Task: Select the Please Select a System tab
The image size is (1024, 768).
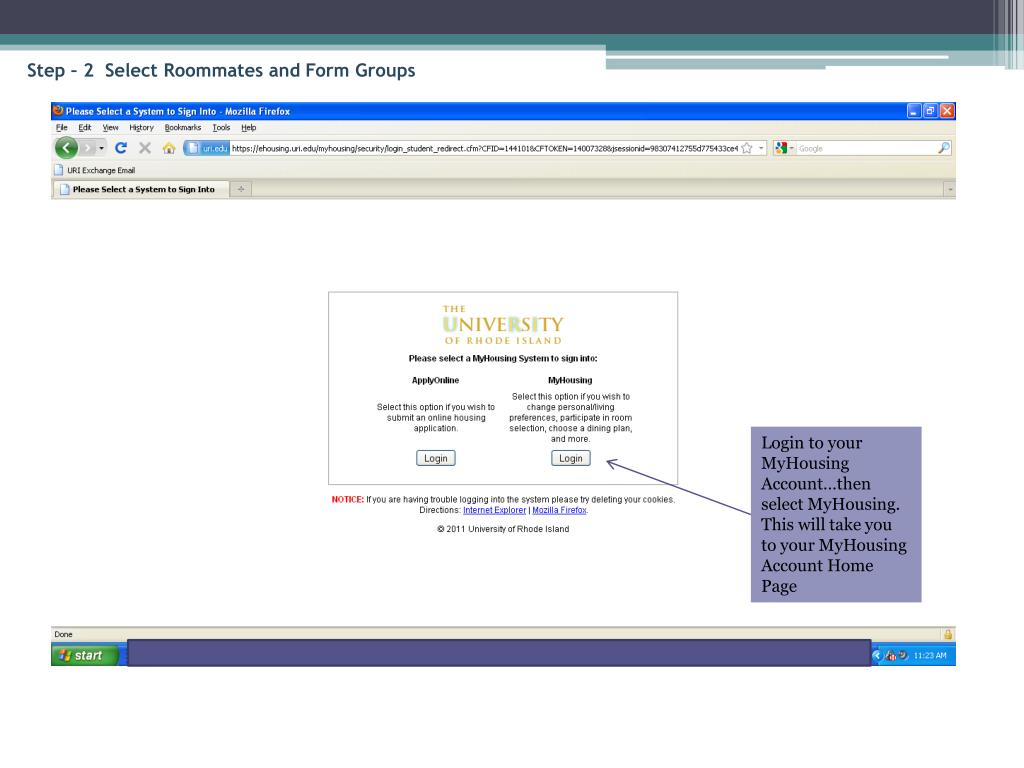Action: (x=140, y=189)
